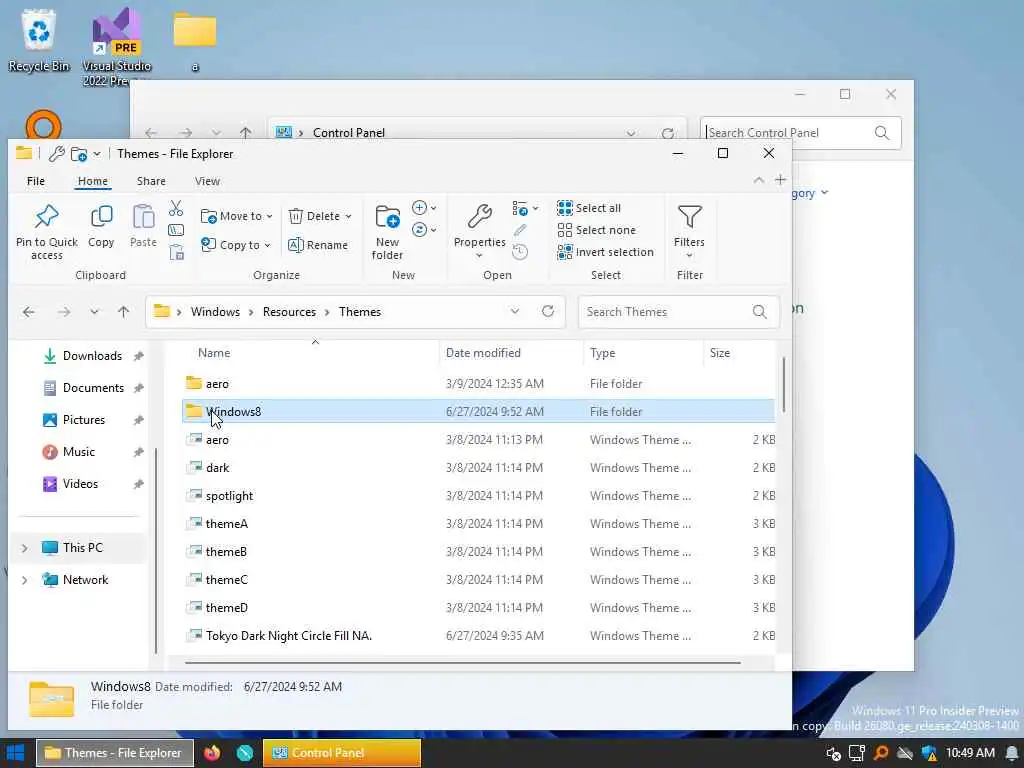1024x768 pixels.
Task: Click Select none
Action: pos(596,230)
